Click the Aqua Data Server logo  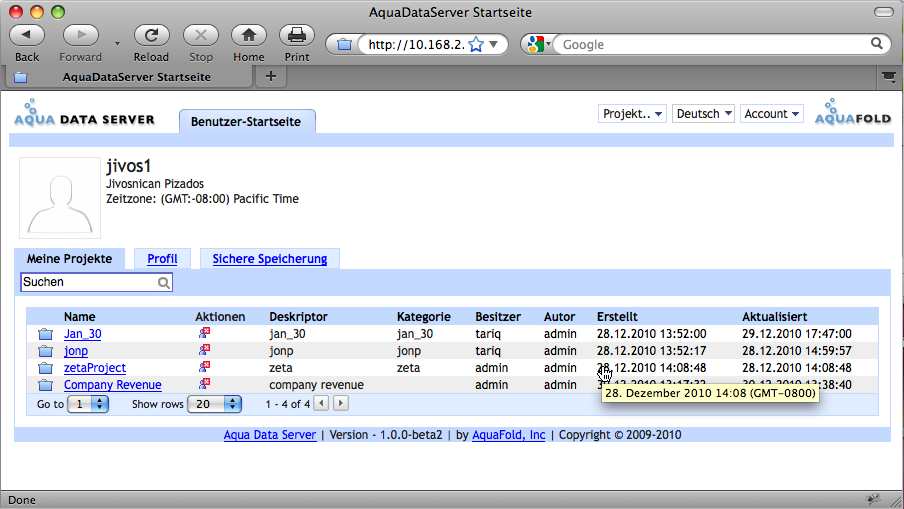(84, 112)
